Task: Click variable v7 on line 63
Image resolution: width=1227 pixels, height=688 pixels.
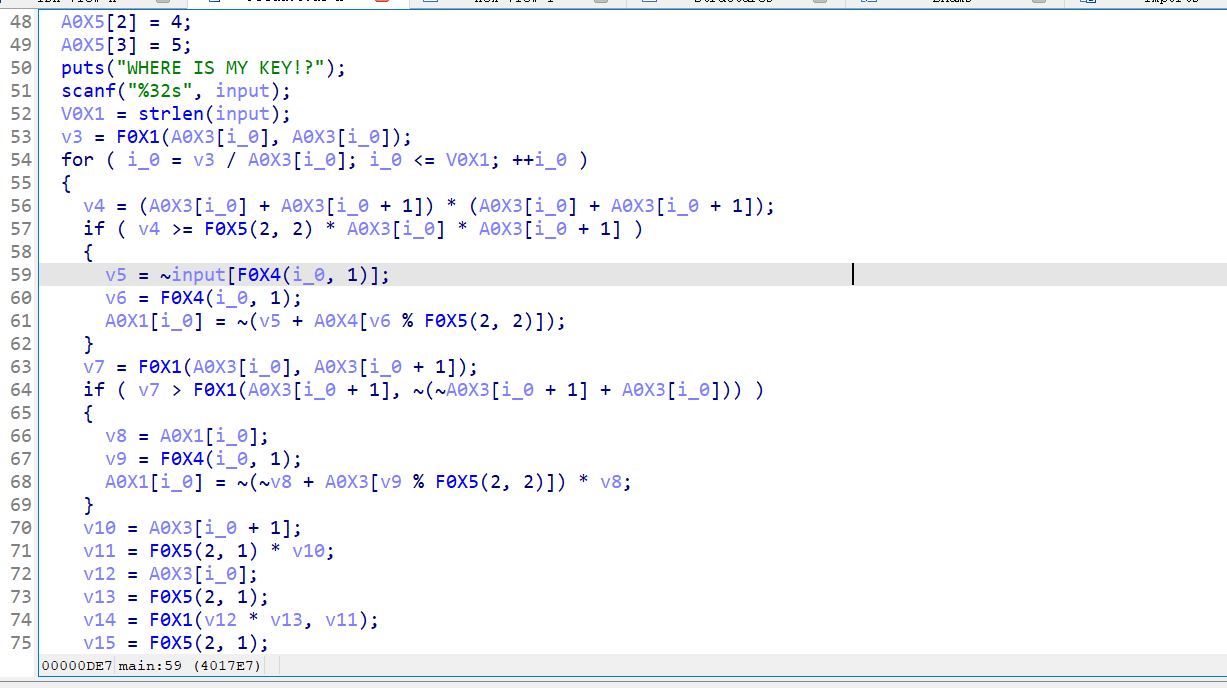Action: pos(94,367)
